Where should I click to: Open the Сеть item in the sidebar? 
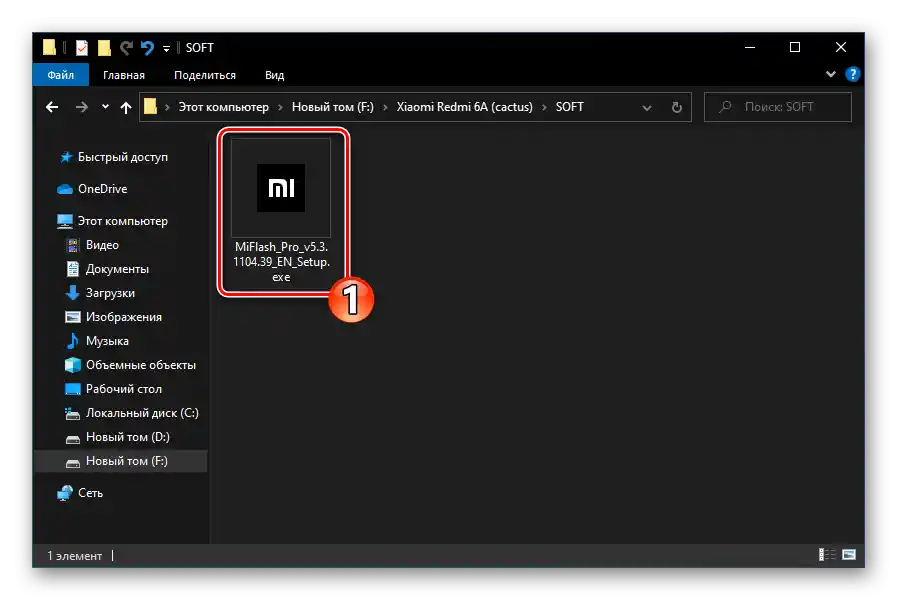tap(88, 492)
